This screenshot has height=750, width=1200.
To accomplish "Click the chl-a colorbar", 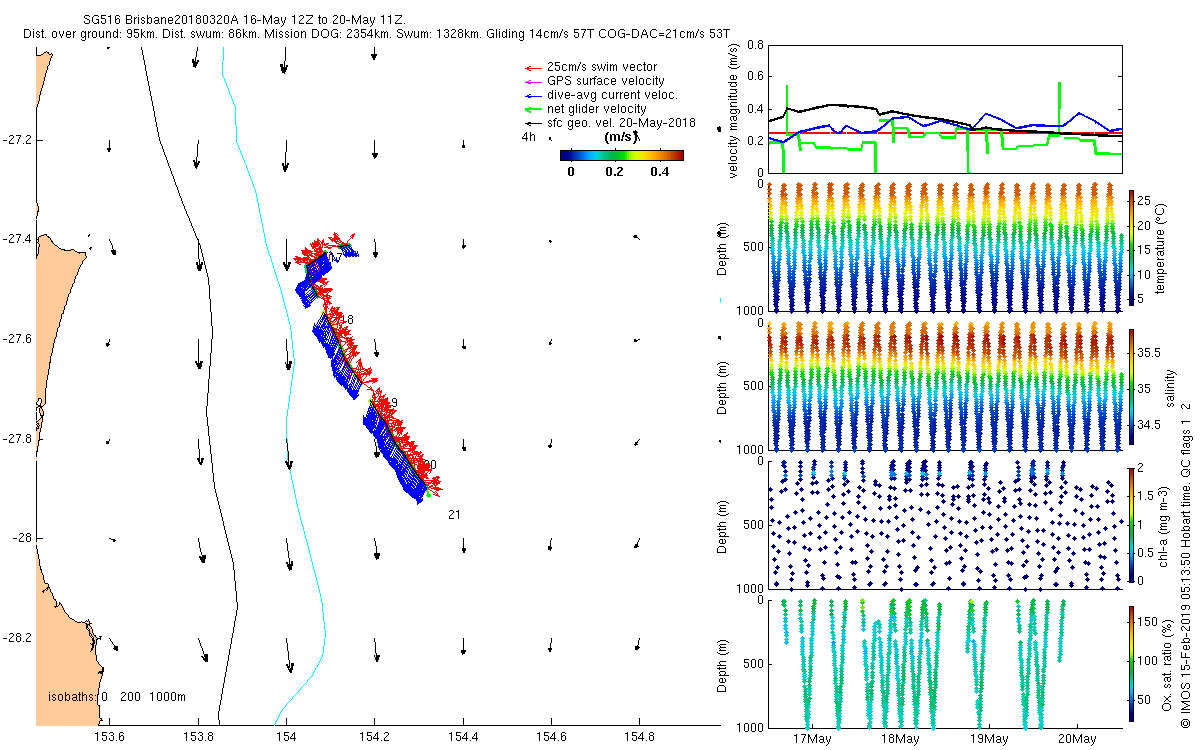I will click(x=1132, y=525).
